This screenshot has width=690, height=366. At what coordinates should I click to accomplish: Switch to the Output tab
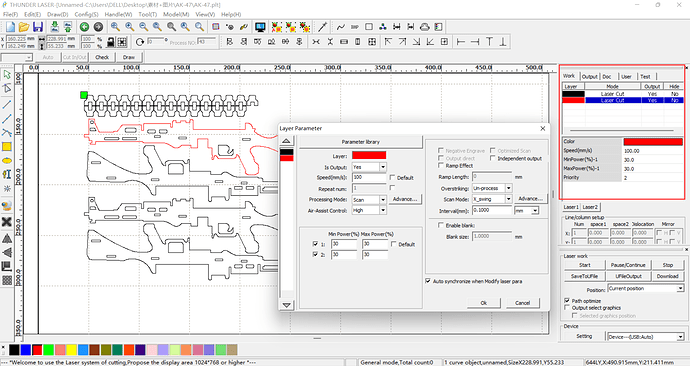[x=589, y=77]
